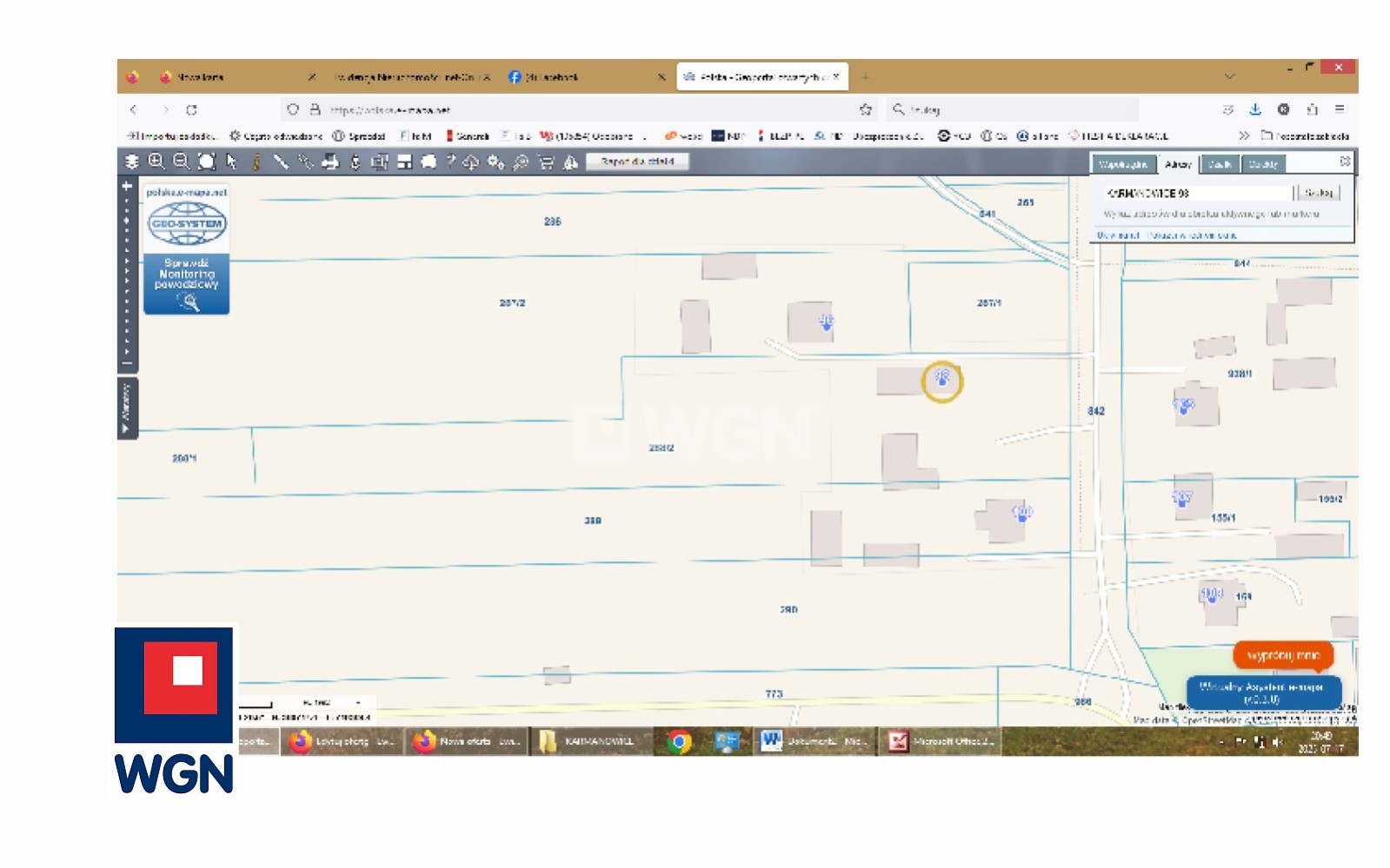
Task: Activate the info identify tool
Action: click(256, 162)
